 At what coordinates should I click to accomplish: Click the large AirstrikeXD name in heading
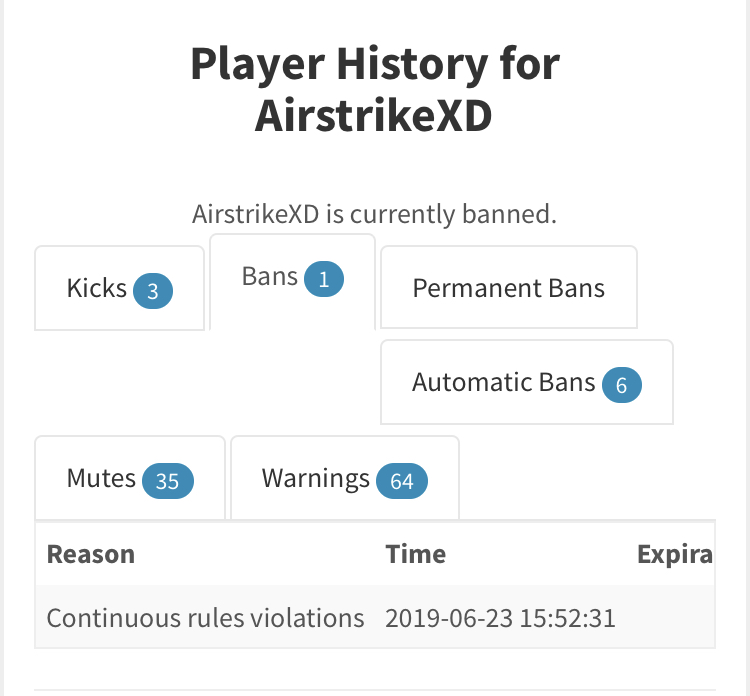pos(374,116)
